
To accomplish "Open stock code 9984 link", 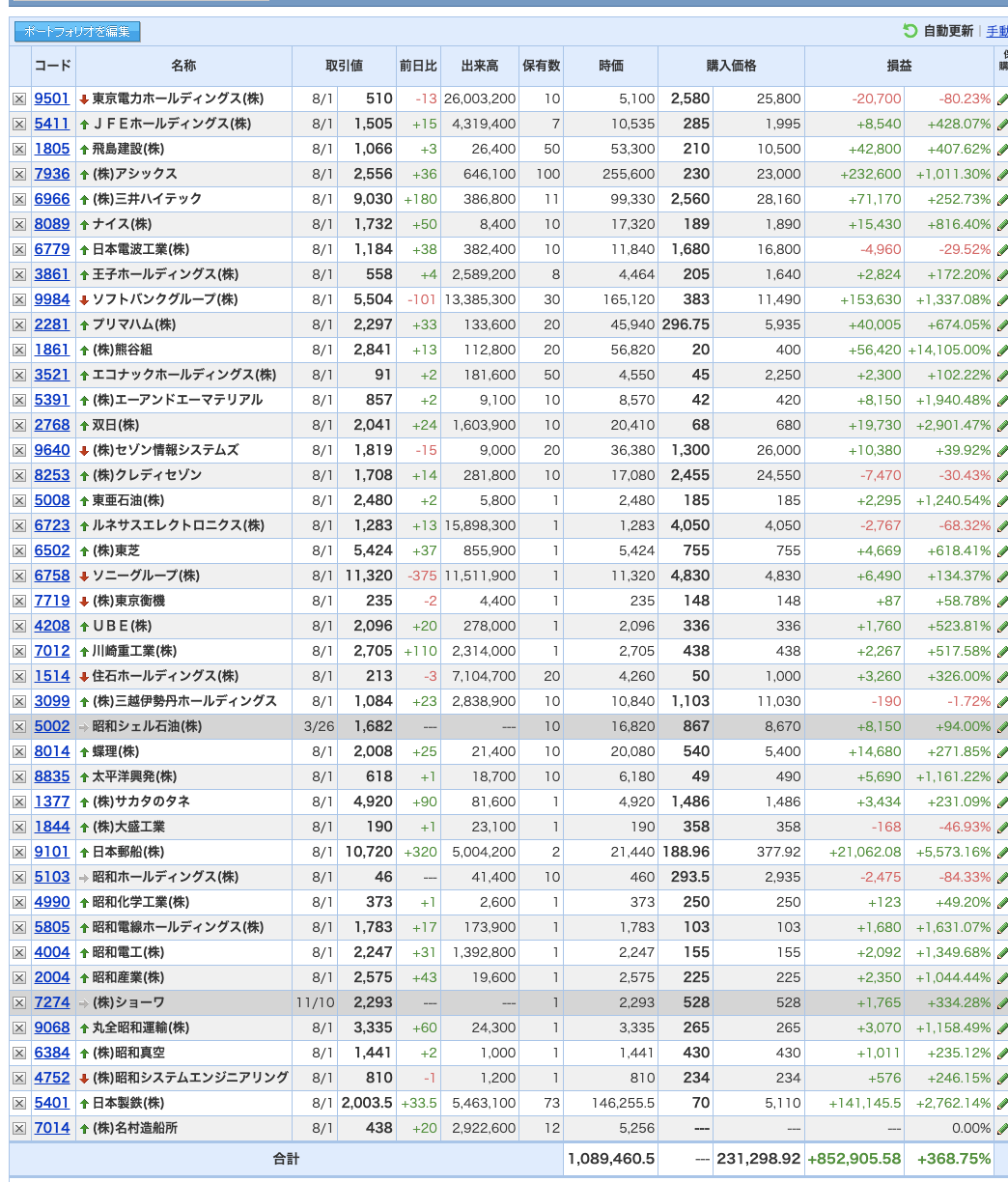I will pyautogui.click(x=52, y=299).
